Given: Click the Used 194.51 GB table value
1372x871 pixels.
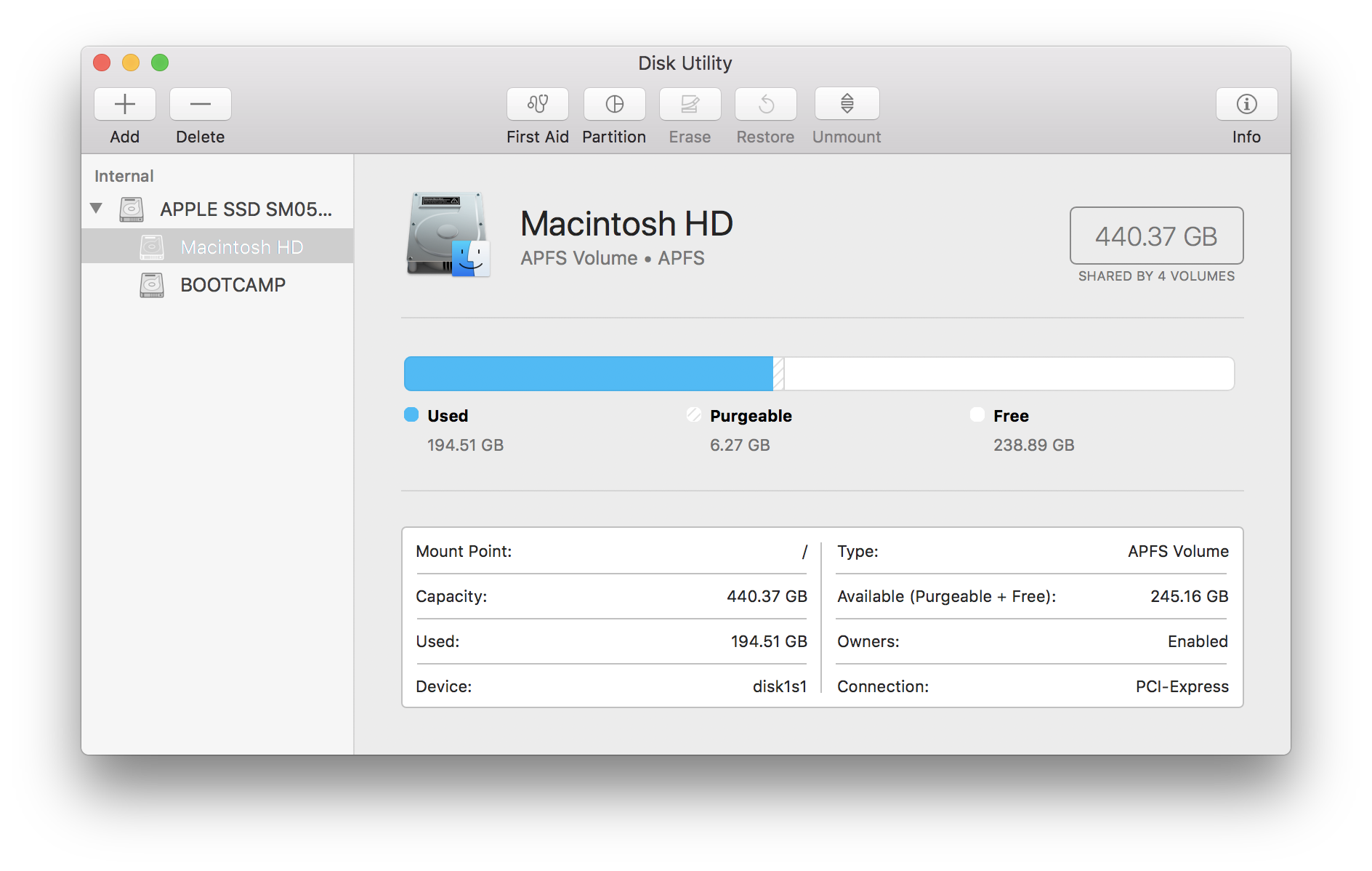Looking at the screenshot, I should (769, 641).
